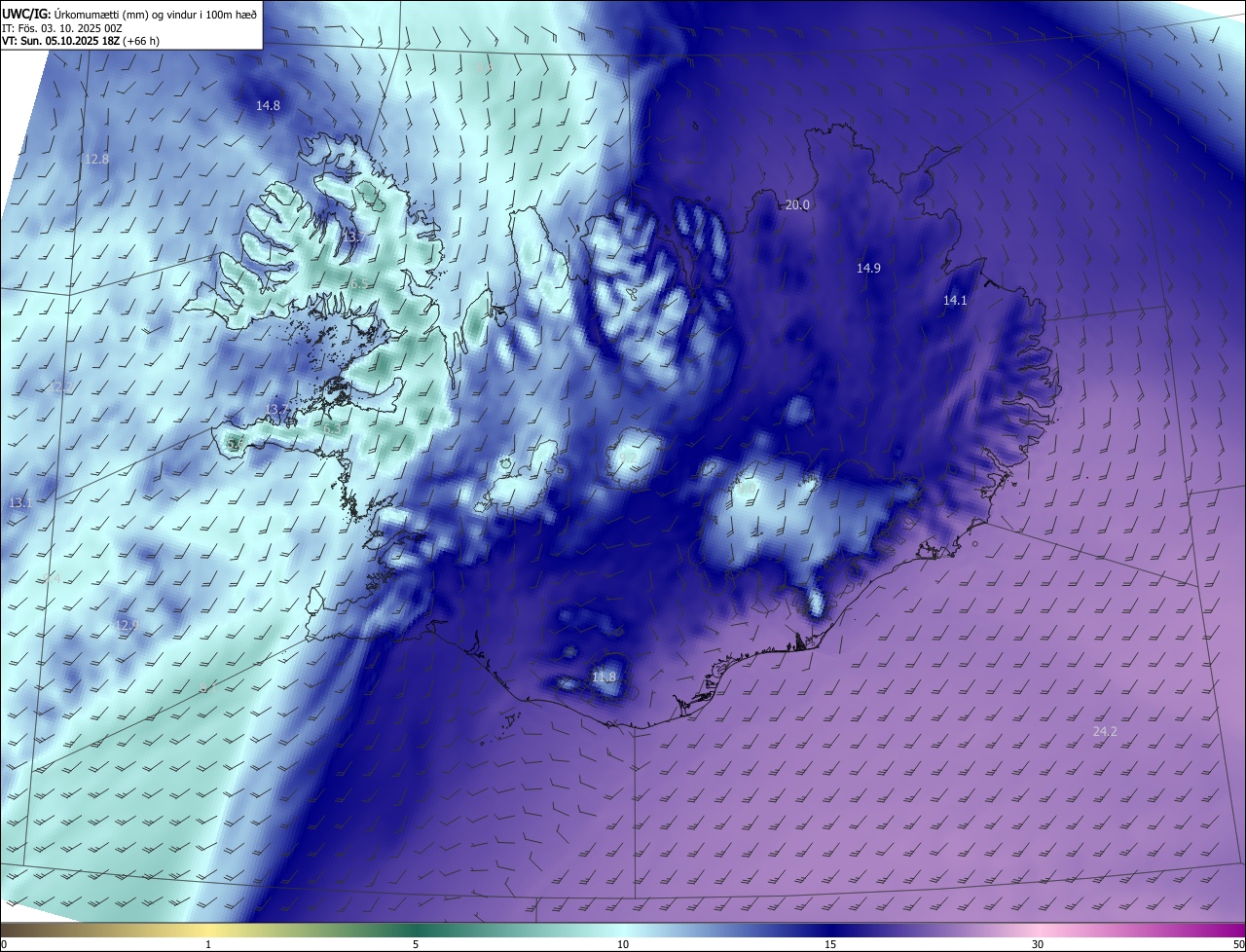The width and height of the screenshot is (1246, 952).
Task: Click the '(+66 h)' forecast offset text
Action: click(x=141, y=41)
